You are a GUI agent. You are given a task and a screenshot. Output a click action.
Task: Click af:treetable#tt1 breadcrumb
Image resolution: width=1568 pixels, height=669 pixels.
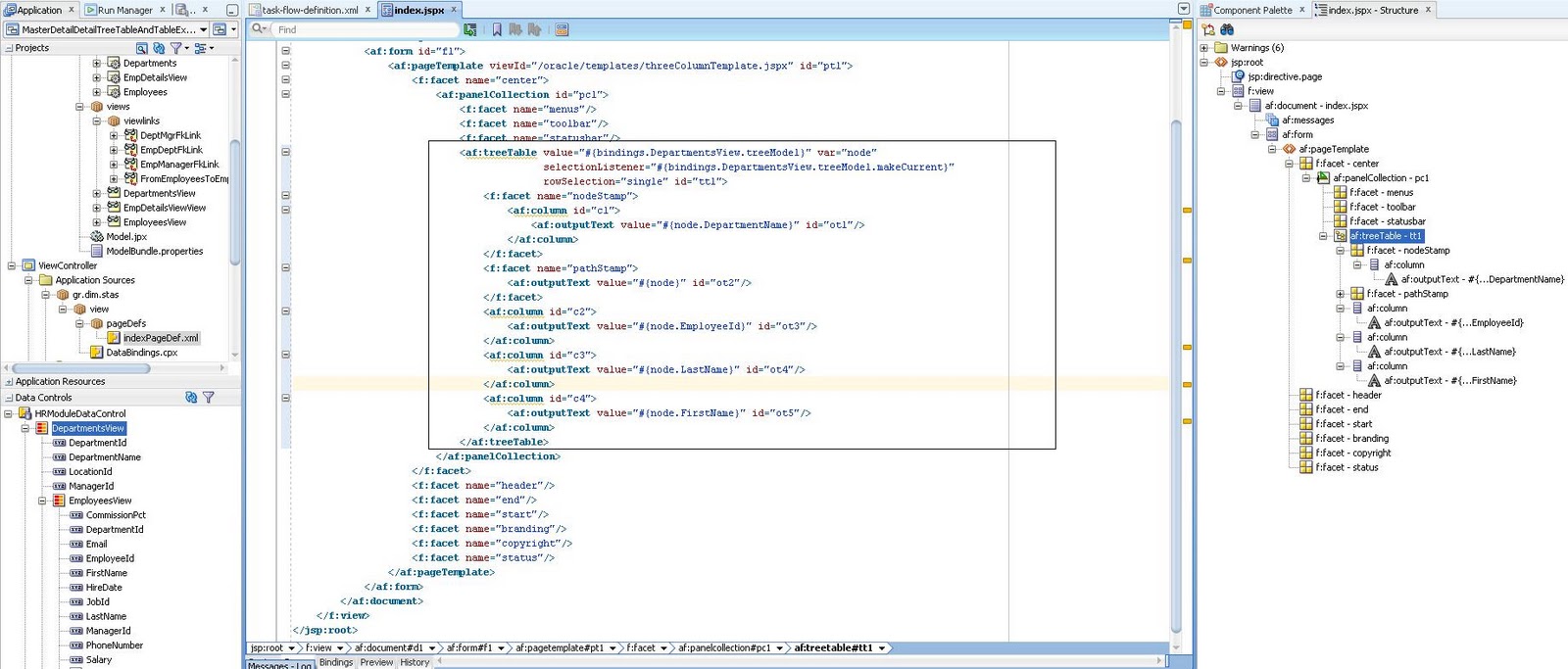tap(833, 647)
